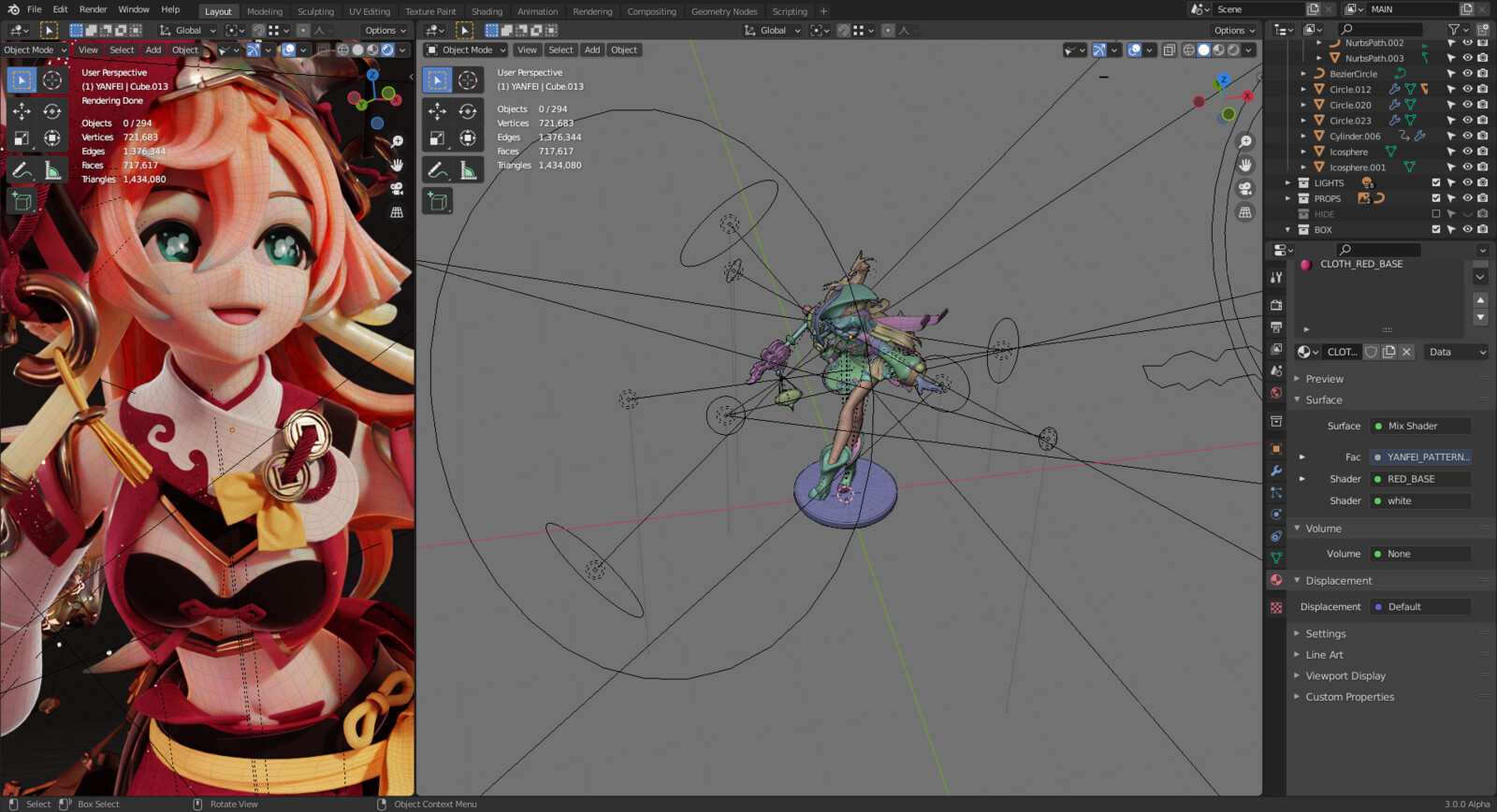
Task: Select the Move tool in main viewport
Action: pos(437,111)
